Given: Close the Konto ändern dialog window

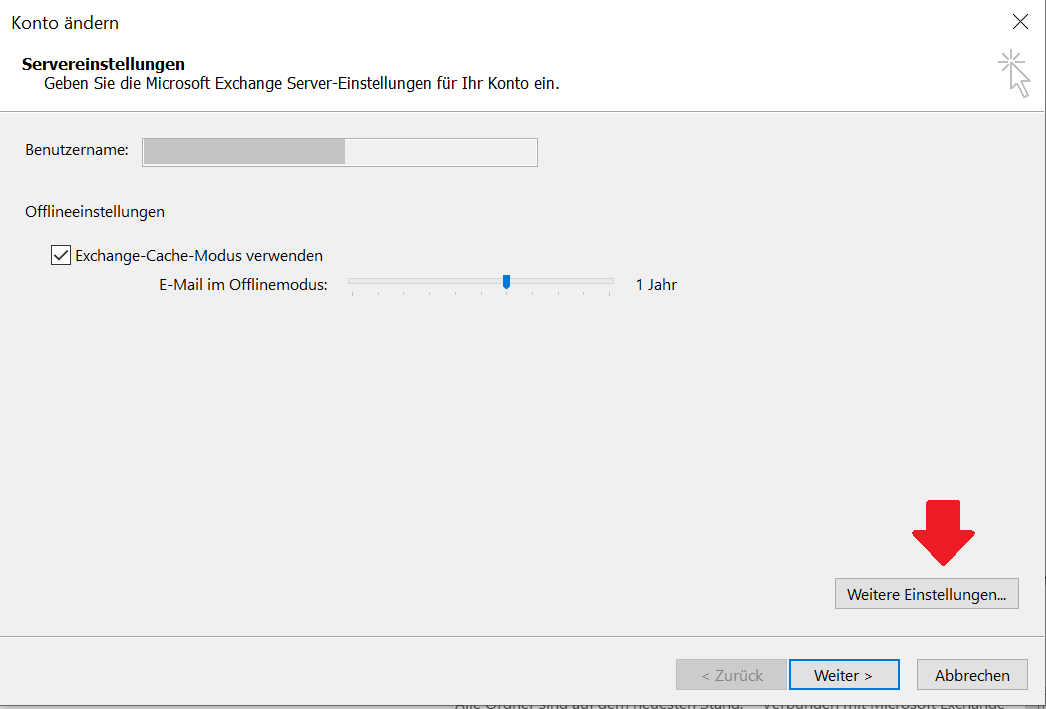Looking at the screenshot, I should [1020, 22].
